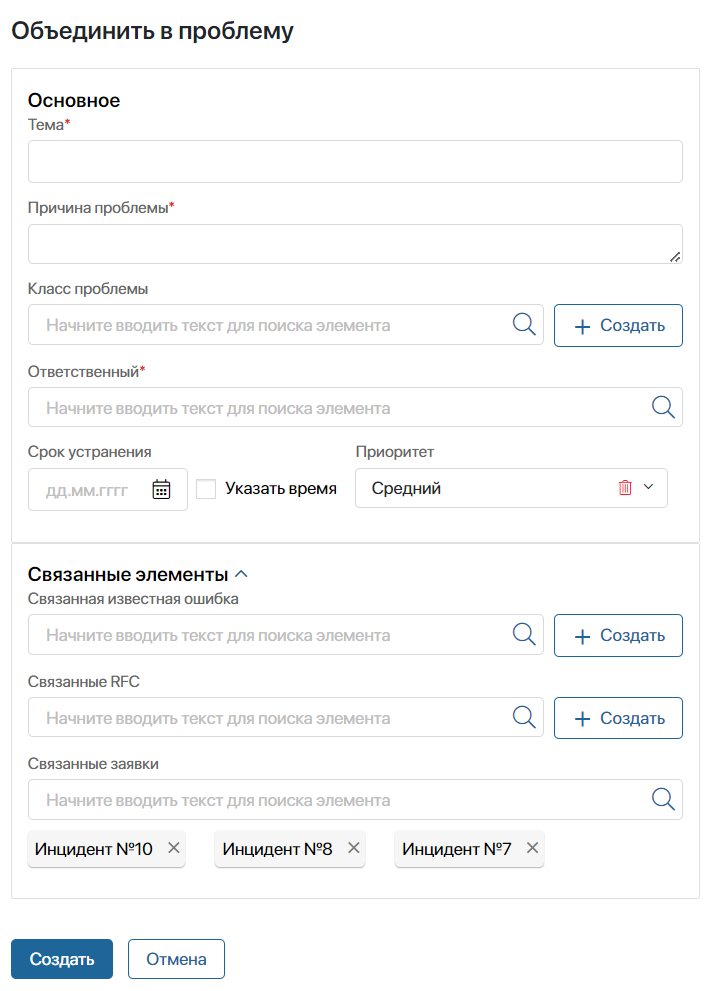Click the magnifier icon in Связанные заявки field
The height and width of the screenshot is (991, 710).
(x=663, y=799)
